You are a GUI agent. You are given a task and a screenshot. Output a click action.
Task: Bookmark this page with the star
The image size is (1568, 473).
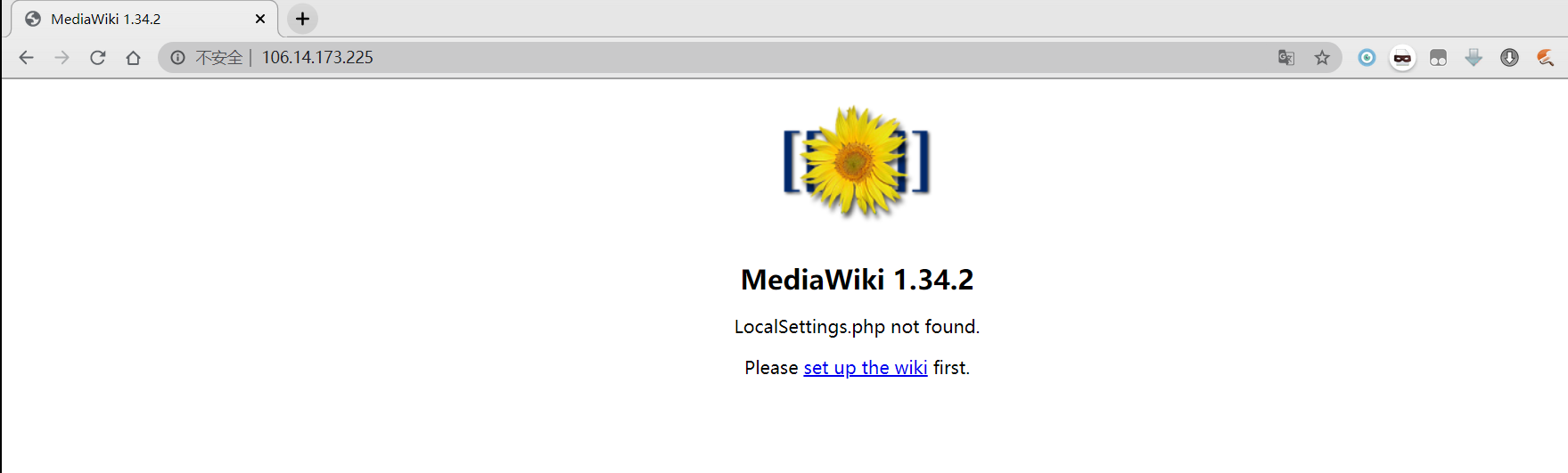point(1322,58)
